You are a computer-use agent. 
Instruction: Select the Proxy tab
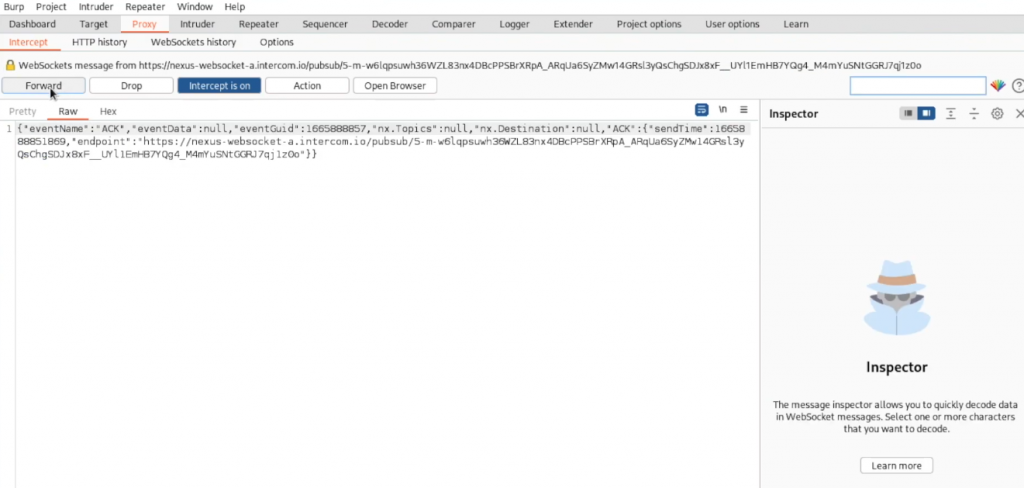(x=144, y=24)
